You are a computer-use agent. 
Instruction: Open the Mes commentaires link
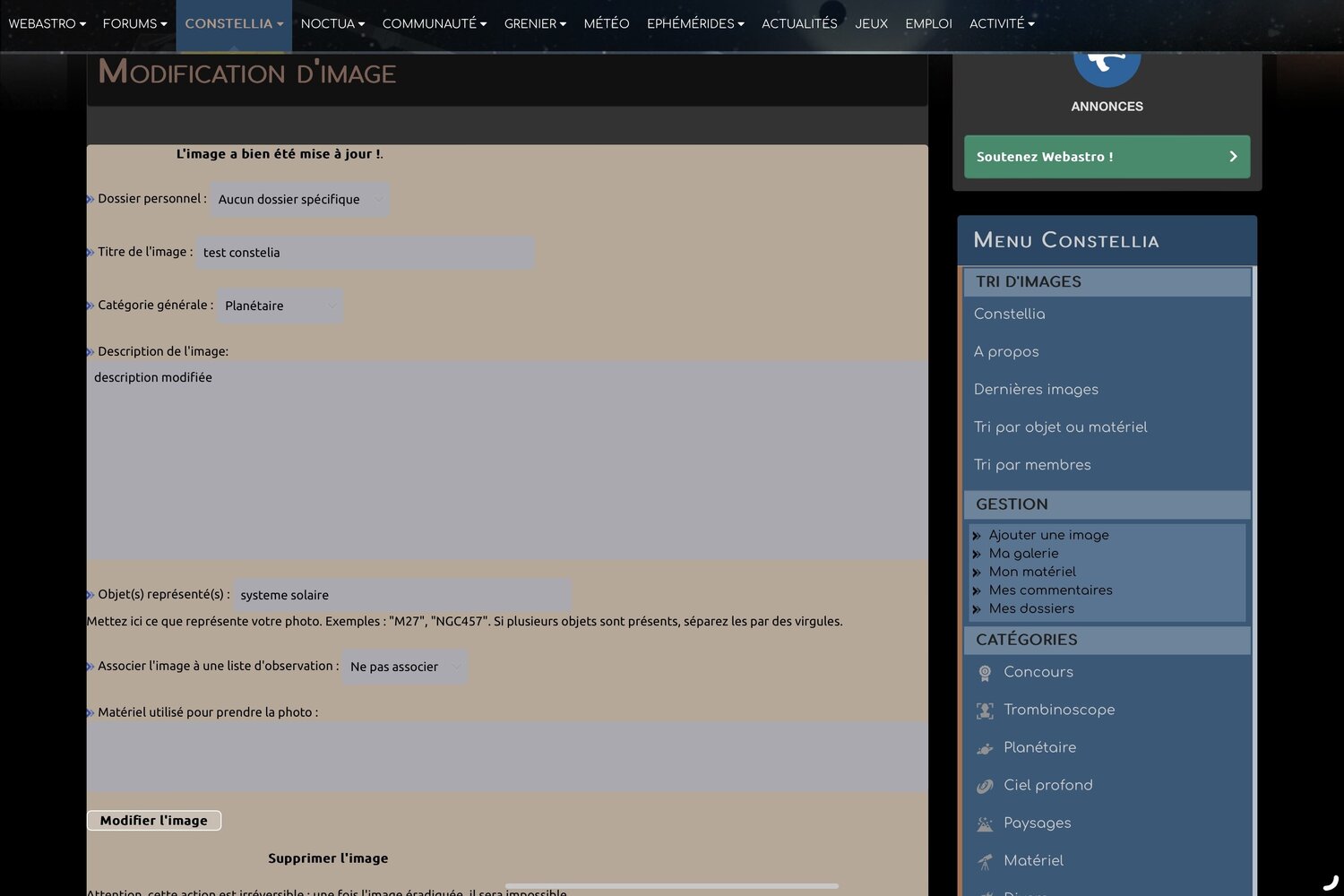pyautogui.click(x=1050, y=590)
